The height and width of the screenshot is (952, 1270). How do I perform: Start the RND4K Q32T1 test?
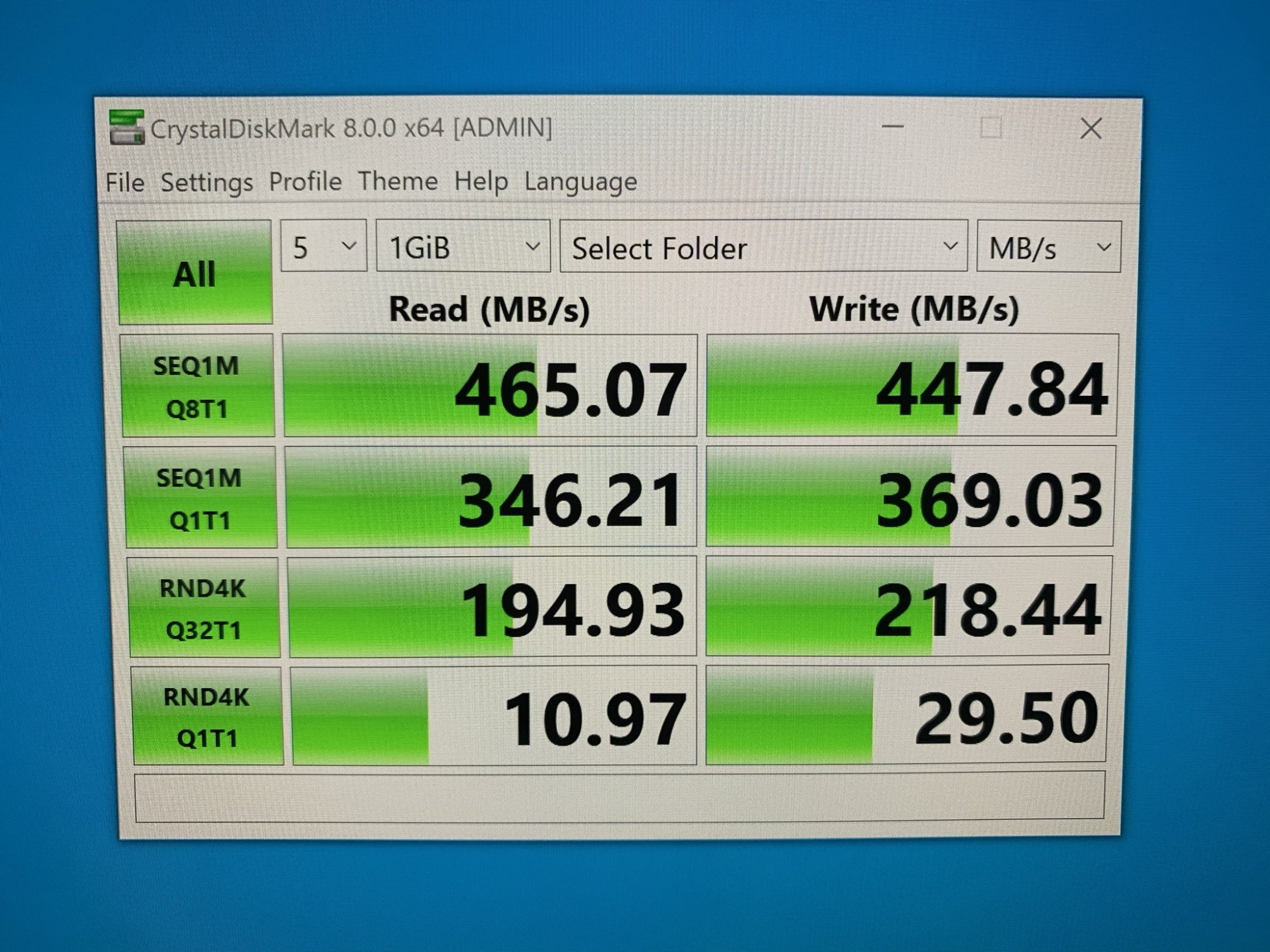204,608
